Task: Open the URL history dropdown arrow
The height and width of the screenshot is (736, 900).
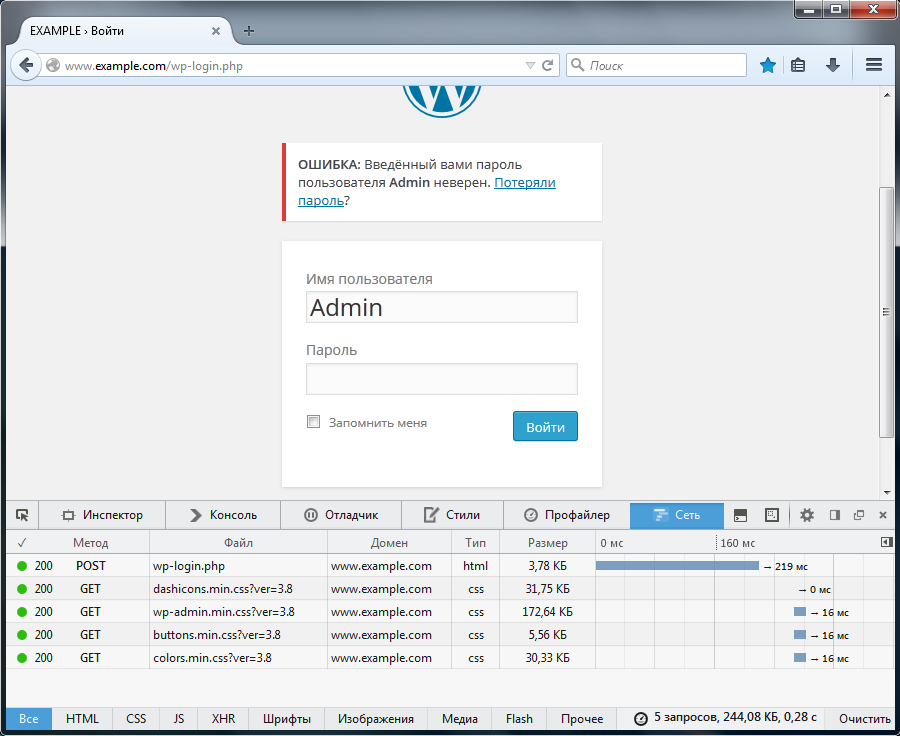Action: click(530, 65)
